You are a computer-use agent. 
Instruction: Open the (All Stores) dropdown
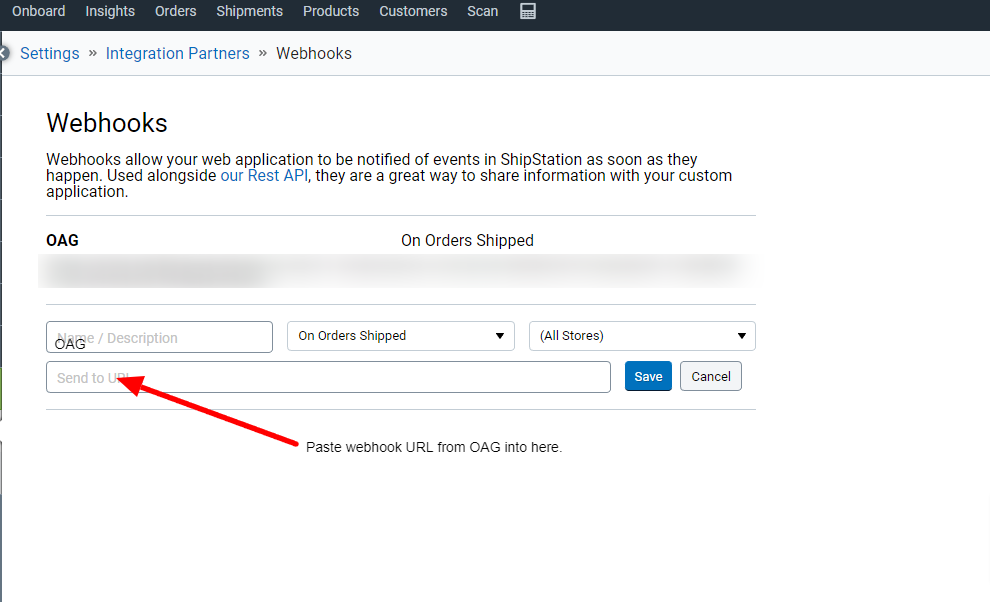pos(641,336)
